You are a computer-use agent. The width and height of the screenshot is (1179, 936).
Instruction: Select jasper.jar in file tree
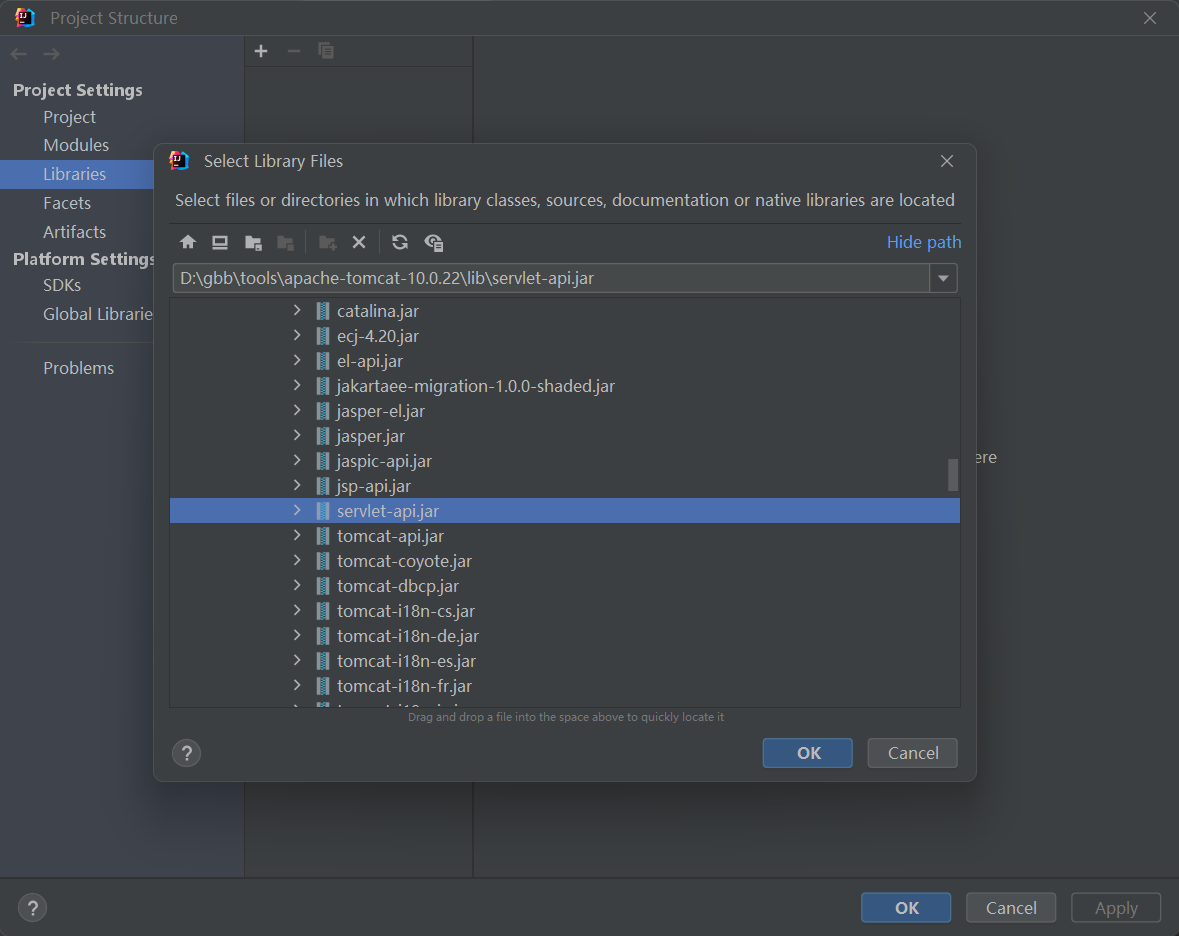371,436
